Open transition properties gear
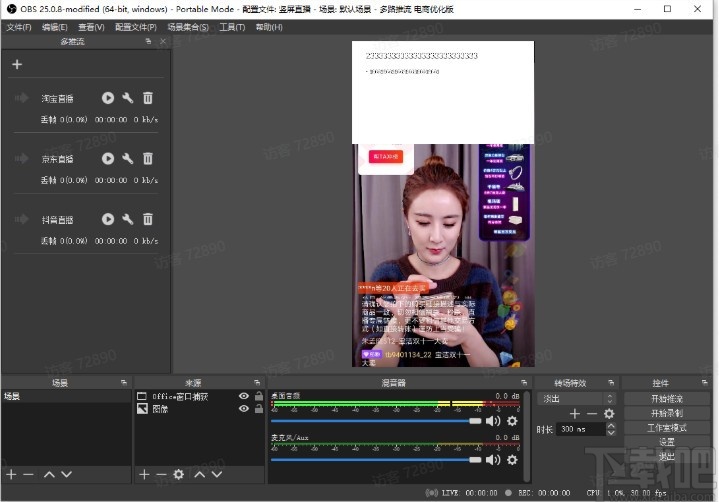The image size is (719, 502). tap(609, 414)
